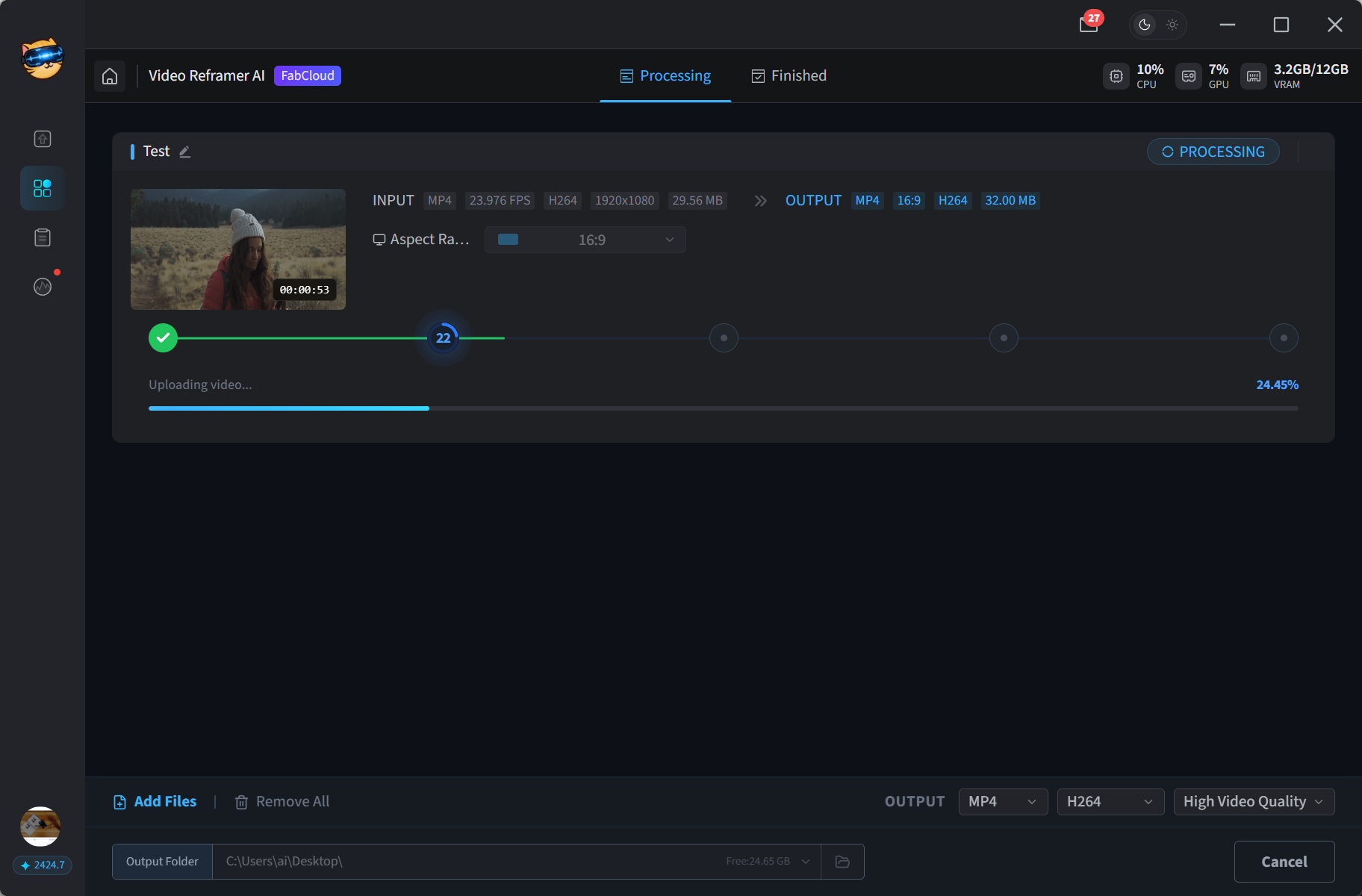Open the upload module in sidebar
The height and width of the screenshot is (896, 1362).
pos(43,139)
